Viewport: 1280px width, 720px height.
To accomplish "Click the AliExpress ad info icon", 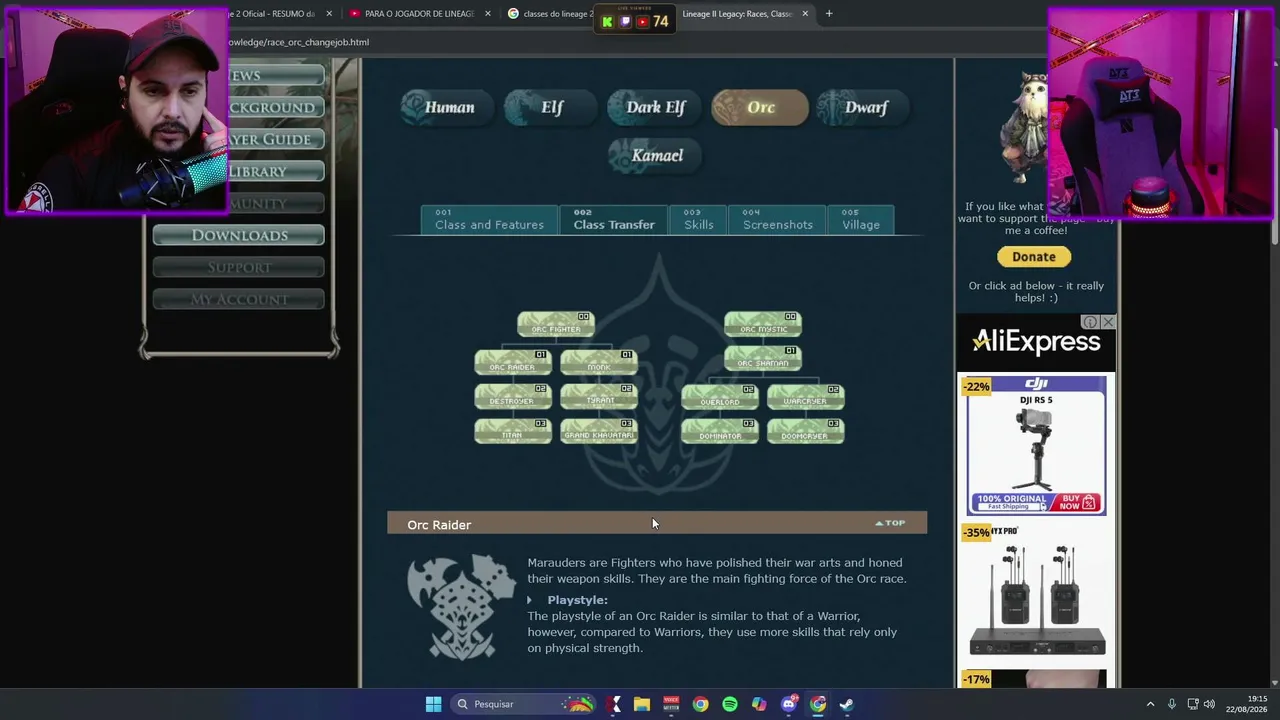I will pos(1090,322).
